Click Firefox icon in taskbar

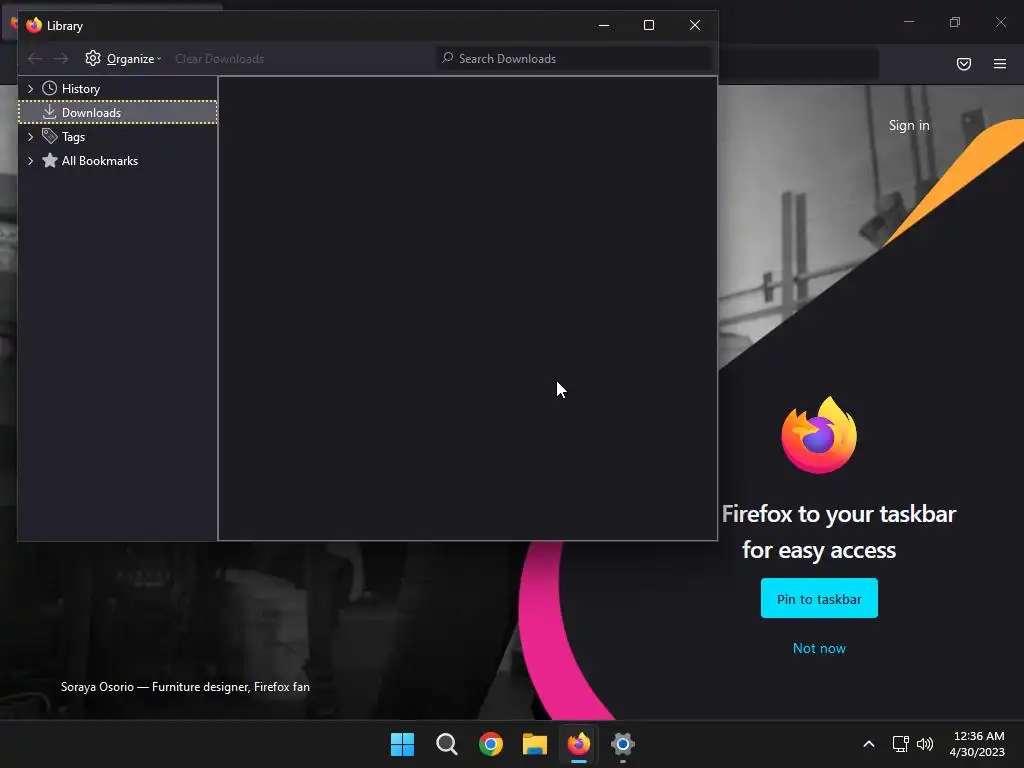pos(579,744)
